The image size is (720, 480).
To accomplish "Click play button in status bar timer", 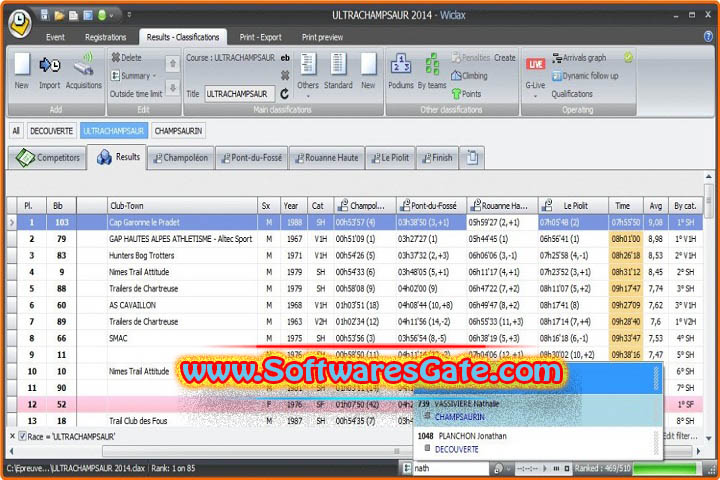I will (545, 469).
